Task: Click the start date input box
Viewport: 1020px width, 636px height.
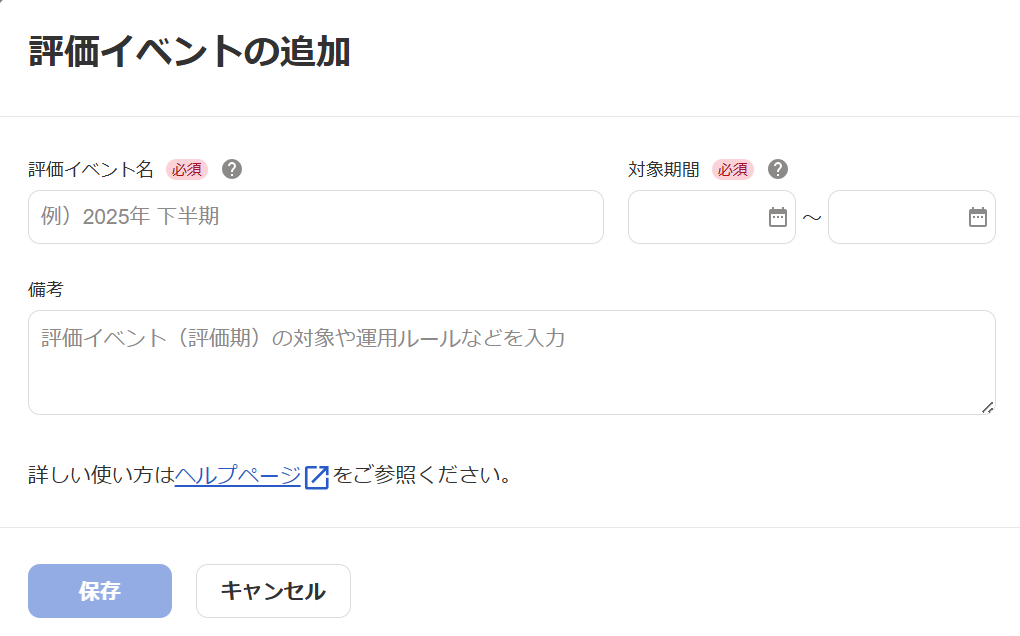Action: pyautogui.click(x=700, y=217)
